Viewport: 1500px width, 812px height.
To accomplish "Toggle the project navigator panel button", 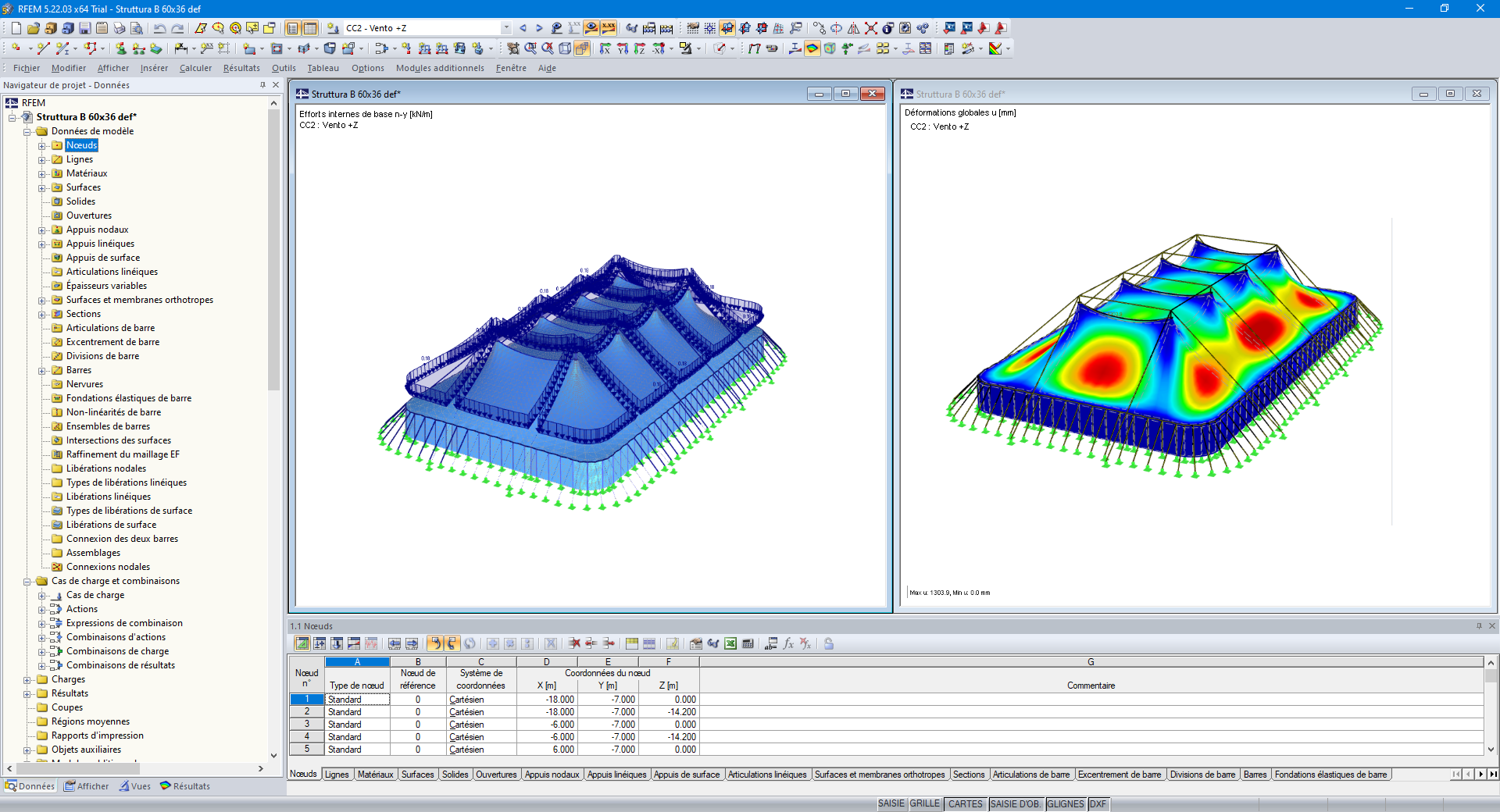I will tap(292, 28).
